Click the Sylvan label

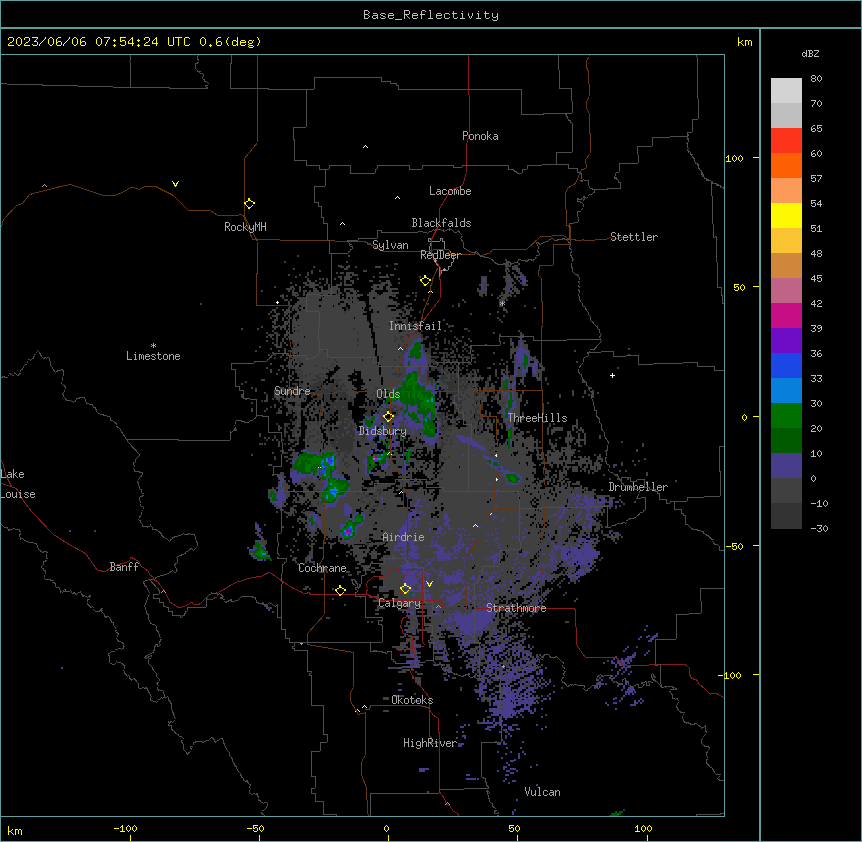coord(390,245)
